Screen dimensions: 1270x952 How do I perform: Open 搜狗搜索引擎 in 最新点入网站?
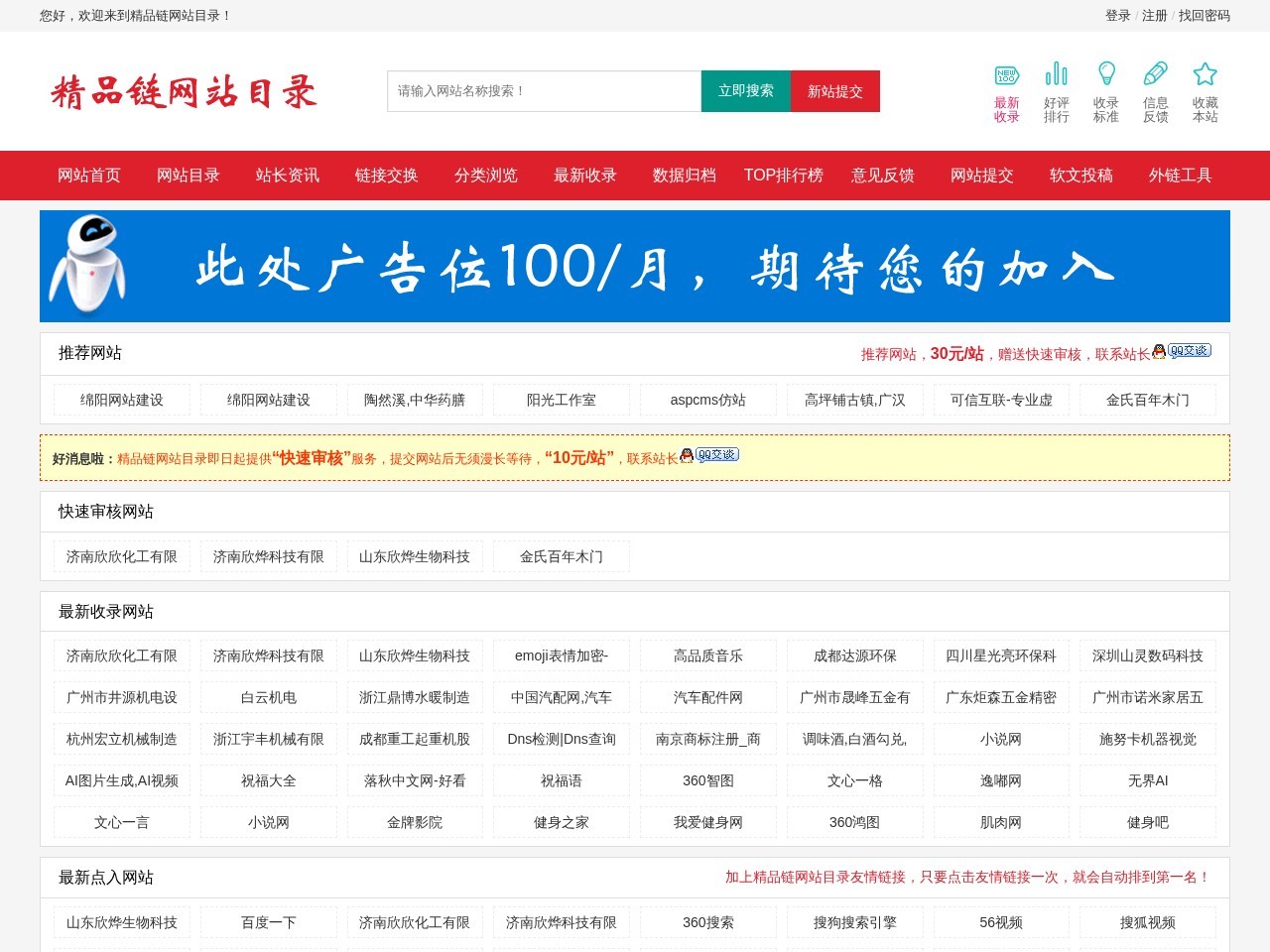coord(855,922)
